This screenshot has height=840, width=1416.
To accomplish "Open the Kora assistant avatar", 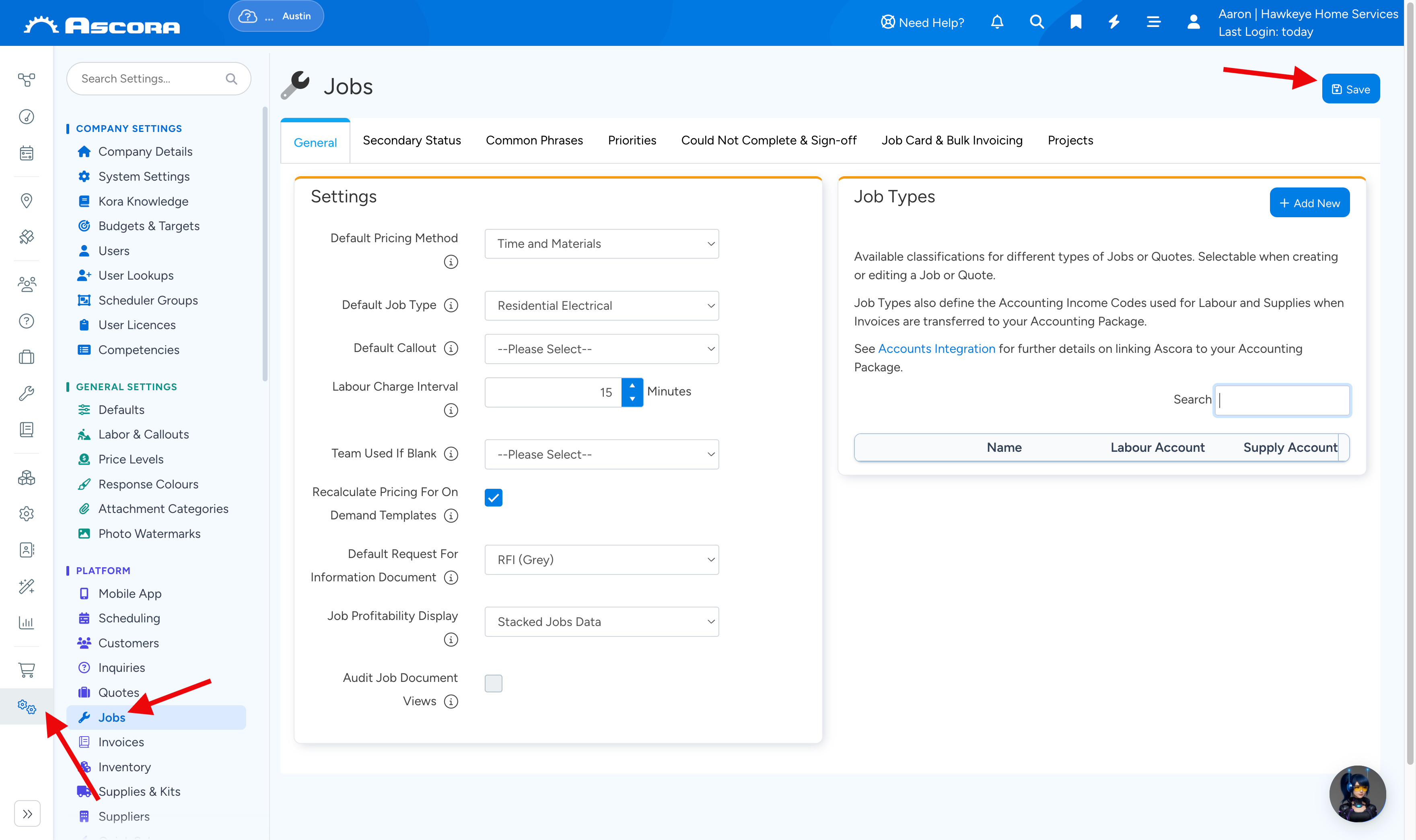I will [x=1357, y=794].
